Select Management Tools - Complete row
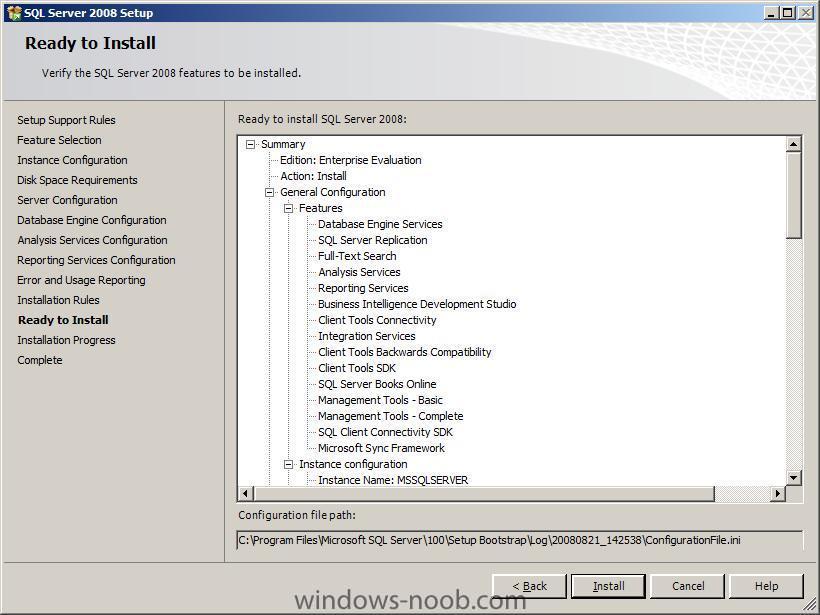 click(x=391, y=416)
